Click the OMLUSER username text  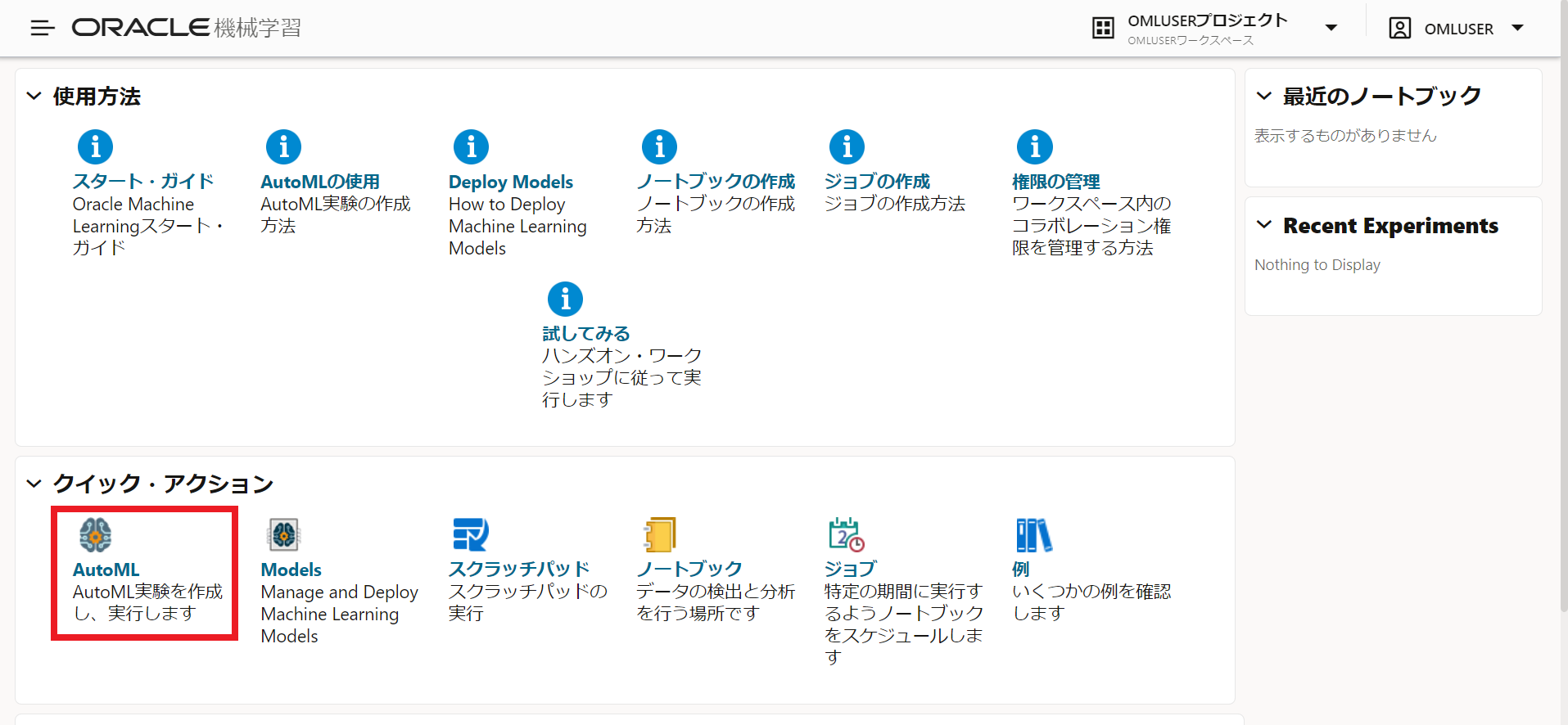(x=1458, y=29)
